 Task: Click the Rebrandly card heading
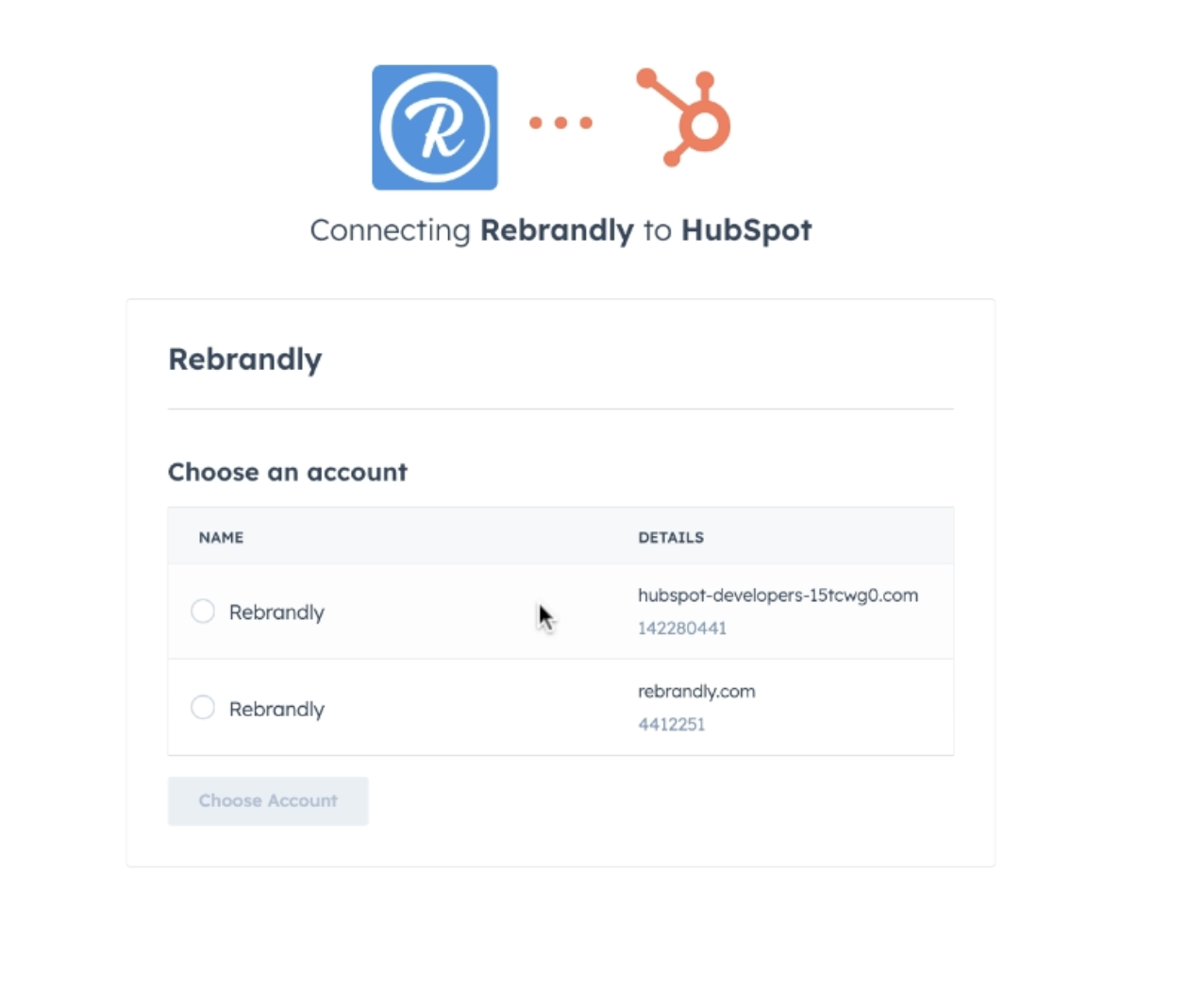coord(245,360)
